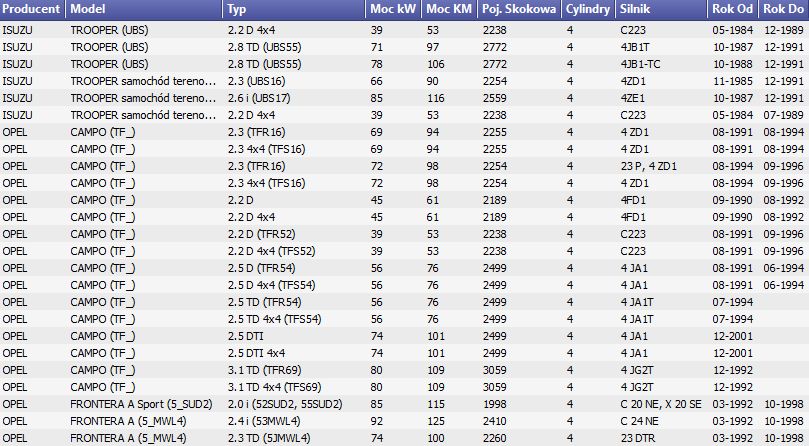Click the 2.3 (UBS16) type cell
Viewport: 809px width, 446px height.
[x=256, y=81]
